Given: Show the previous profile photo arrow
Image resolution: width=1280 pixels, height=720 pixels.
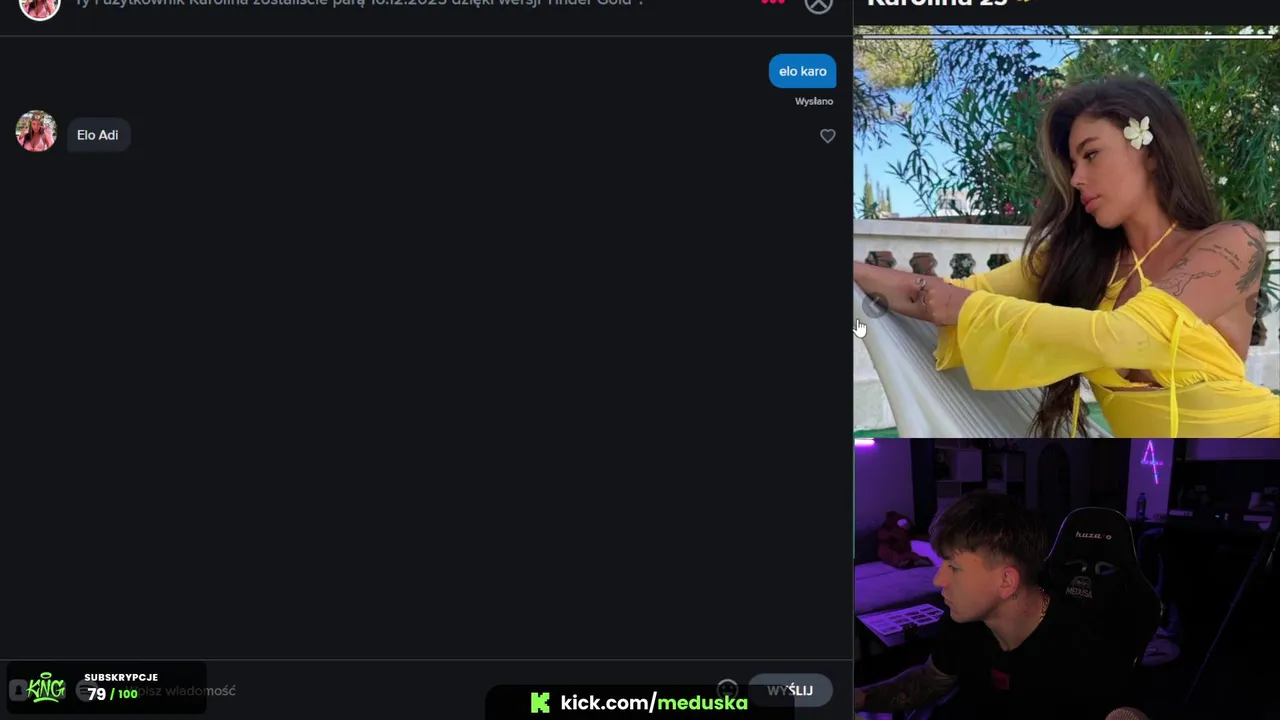Looking at the screenshot, I should point(875,303).
